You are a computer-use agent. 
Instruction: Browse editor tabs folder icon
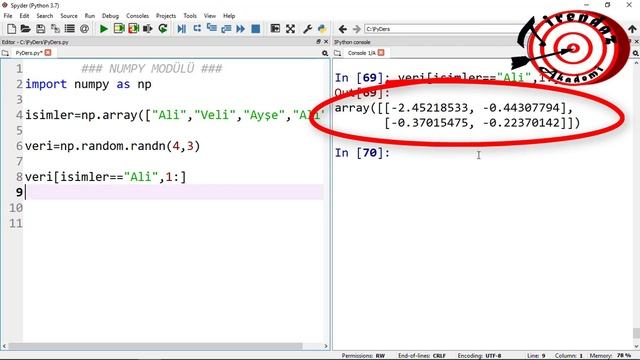point(5,53)
